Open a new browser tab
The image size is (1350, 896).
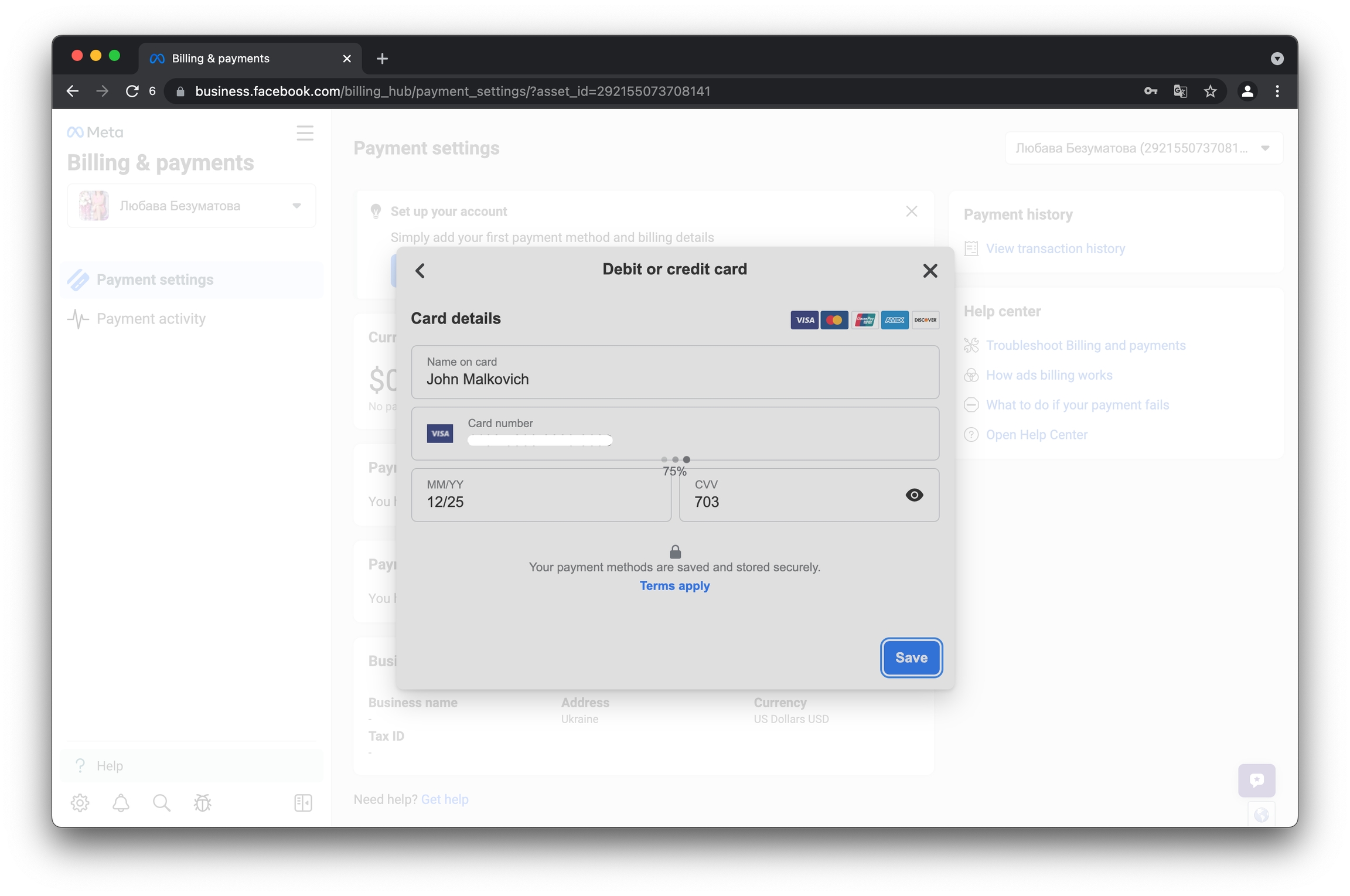pos(382,59)
